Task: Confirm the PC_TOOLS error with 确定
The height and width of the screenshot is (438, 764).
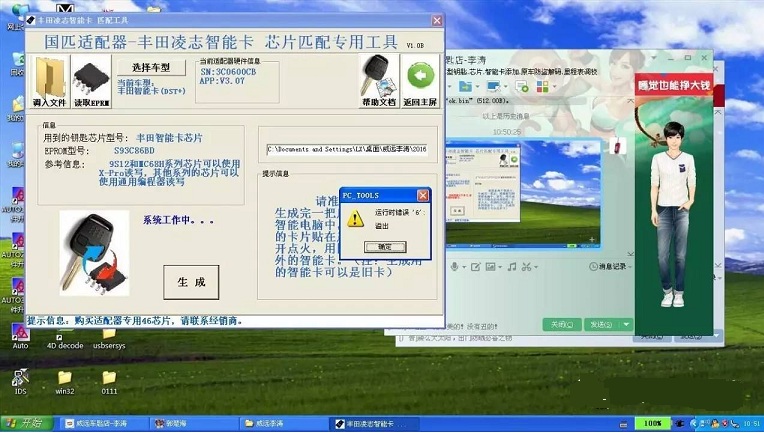Action: [x=385, y=247]
